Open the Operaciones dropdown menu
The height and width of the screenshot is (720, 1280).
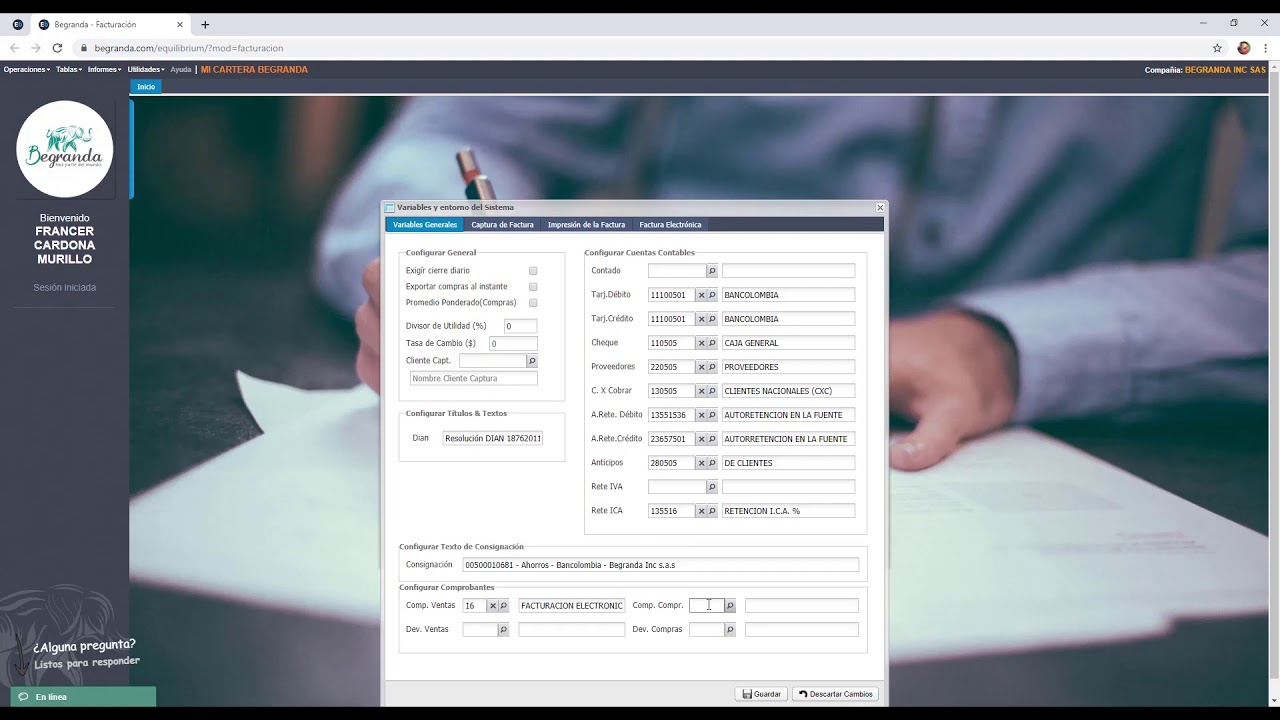point(27,70)
